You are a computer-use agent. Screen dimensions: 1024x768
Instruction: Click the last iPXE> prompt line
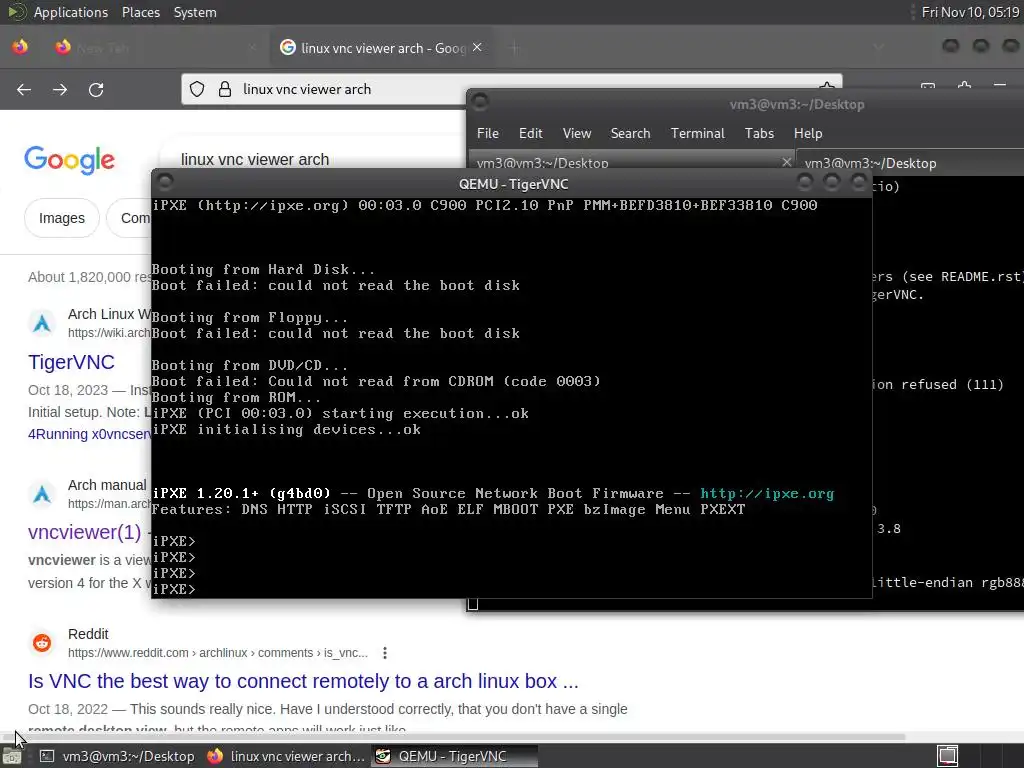click(x=174, y=589)
